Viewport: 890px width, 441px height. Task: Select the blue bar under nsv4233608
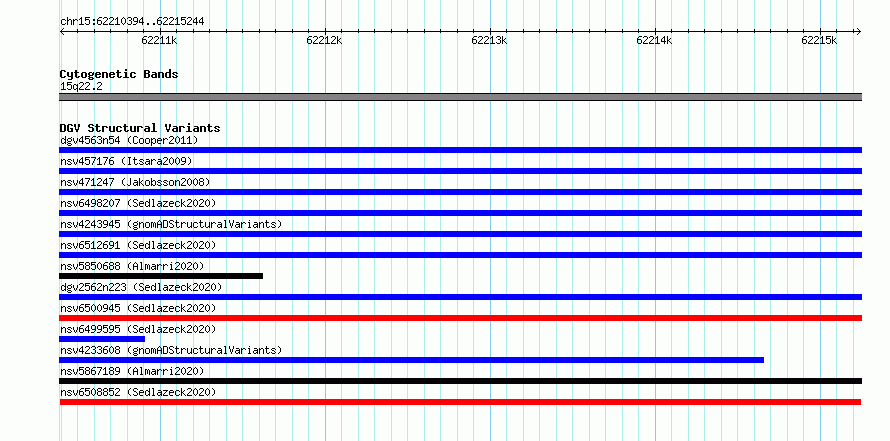(x=412, y=360)
